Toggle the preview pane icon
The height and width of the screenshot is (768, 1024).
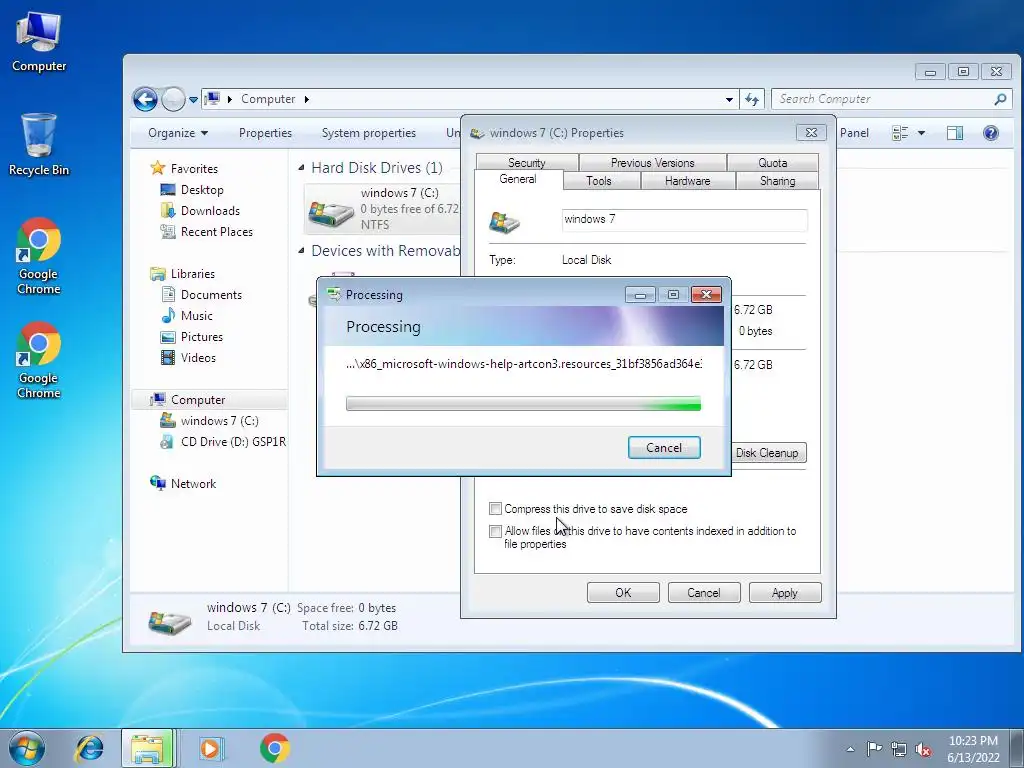(955, 133)
